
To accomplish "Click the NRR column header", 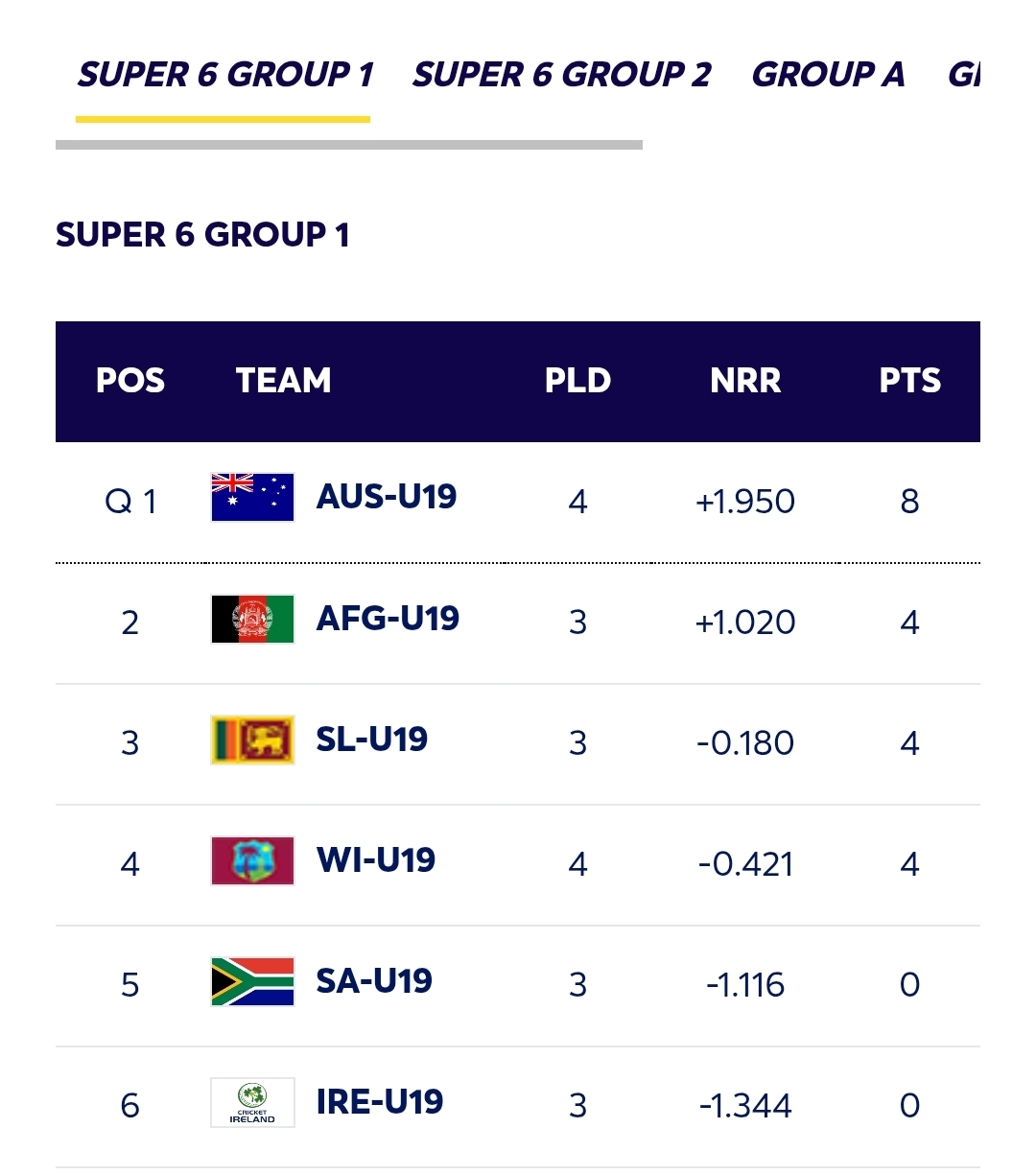I will click(x=745, y=381).
